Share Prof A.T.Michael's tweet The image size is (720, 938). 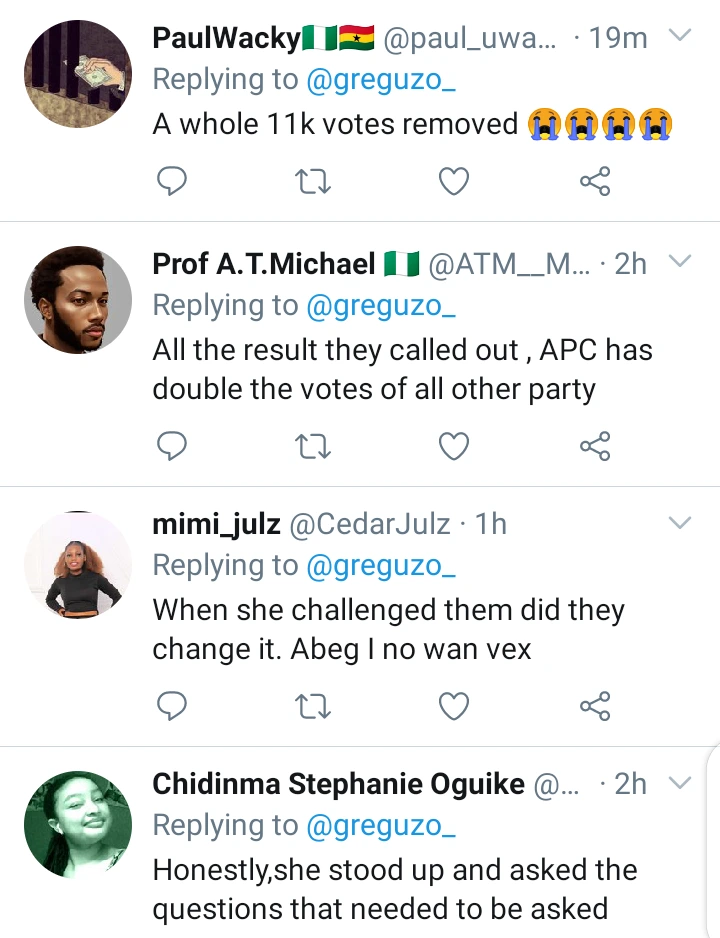595,447
